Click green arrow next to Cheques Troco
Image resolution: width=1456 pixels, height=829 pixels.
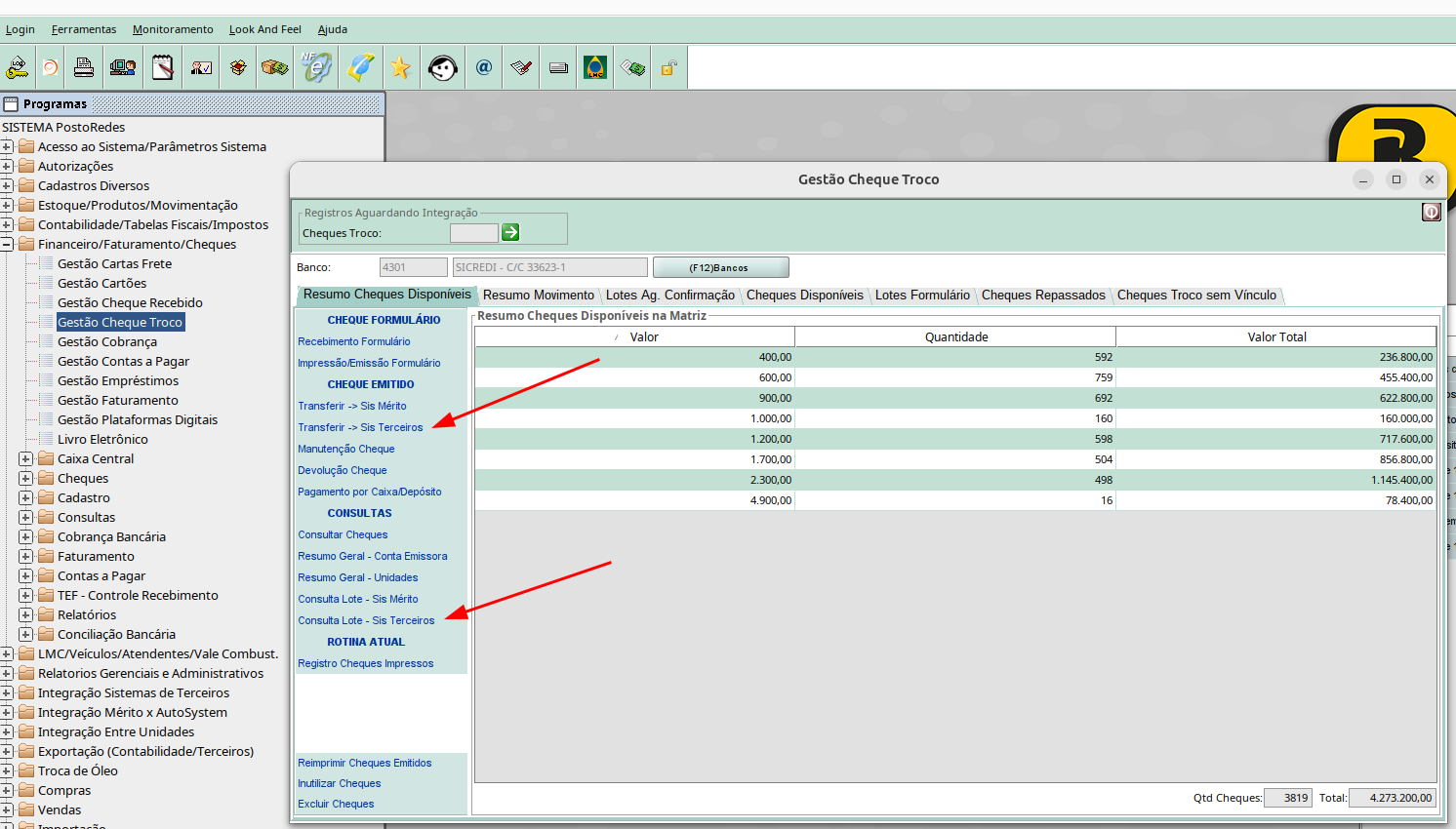point(510,232)
